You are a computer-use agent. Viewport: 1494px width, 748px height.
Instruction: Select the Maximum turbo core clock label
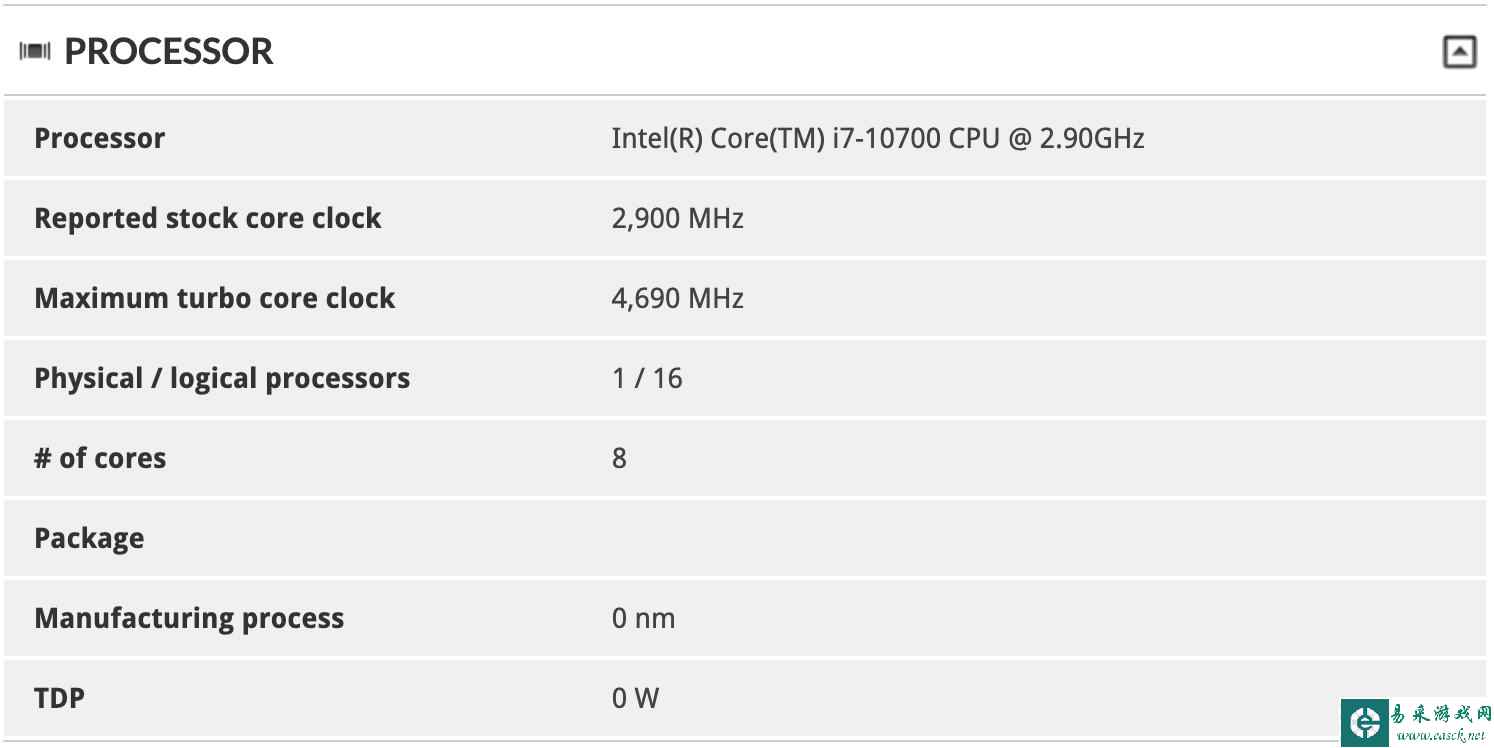pyautogui.click(x=215, y=298)
